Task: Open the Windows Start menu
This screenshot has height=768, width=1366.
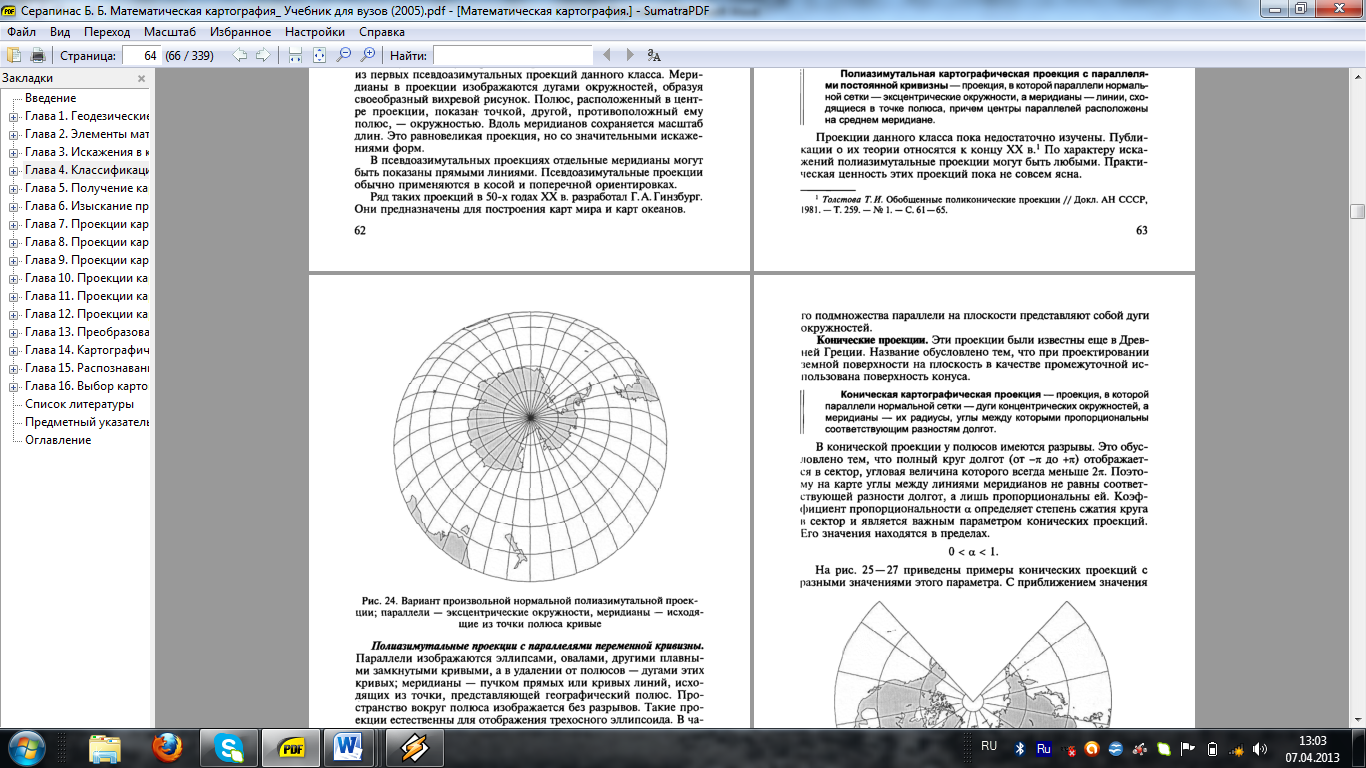Action: tap(27, 747)
